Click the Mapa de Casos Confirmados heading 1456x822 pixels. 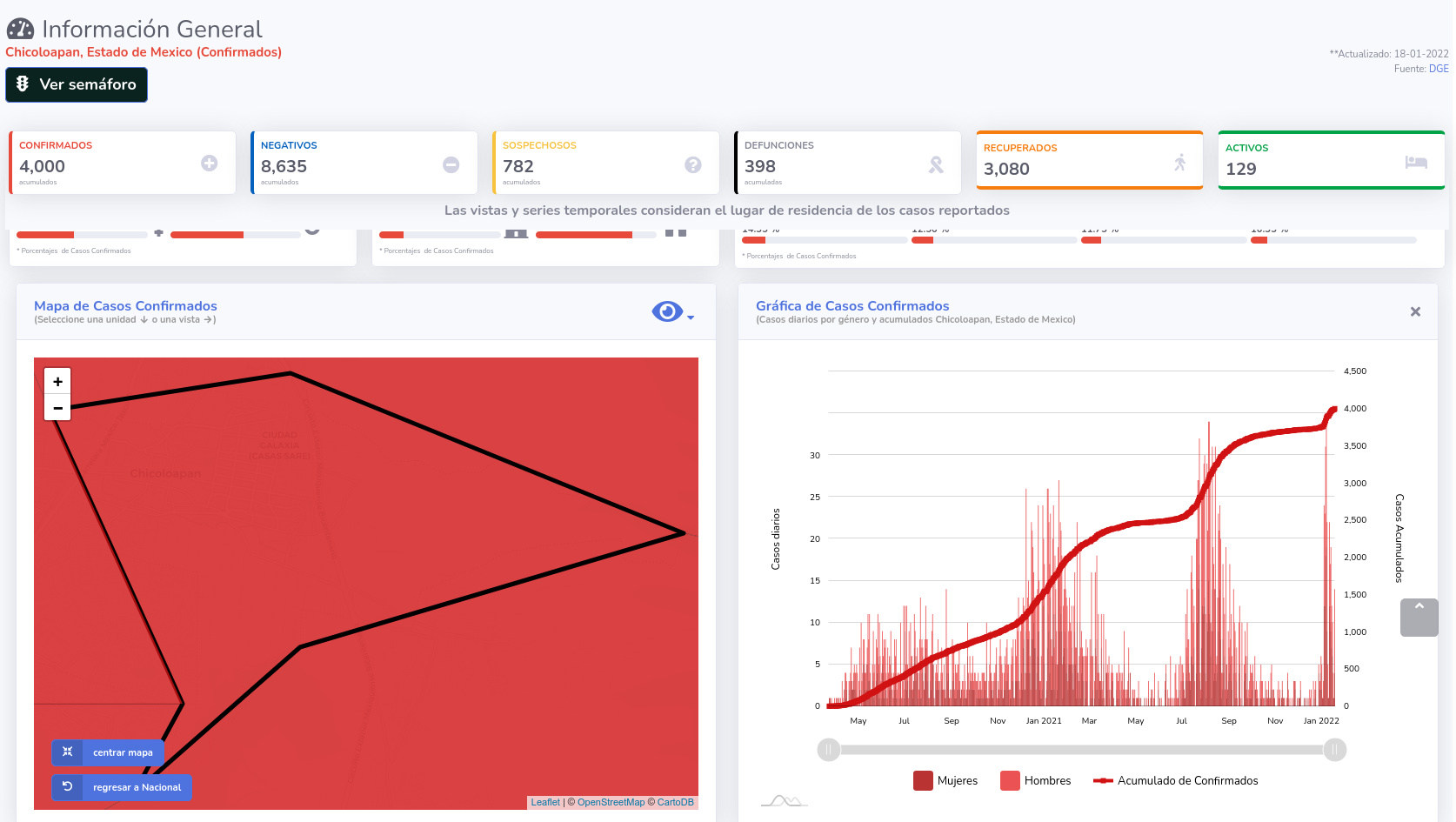pos(125,306)
